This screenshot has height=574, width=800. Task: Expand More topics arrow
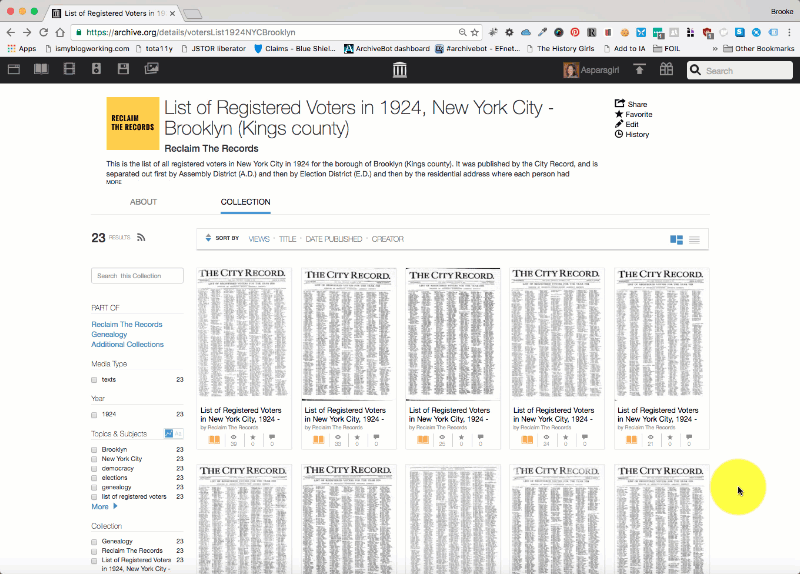click(105, 507)
